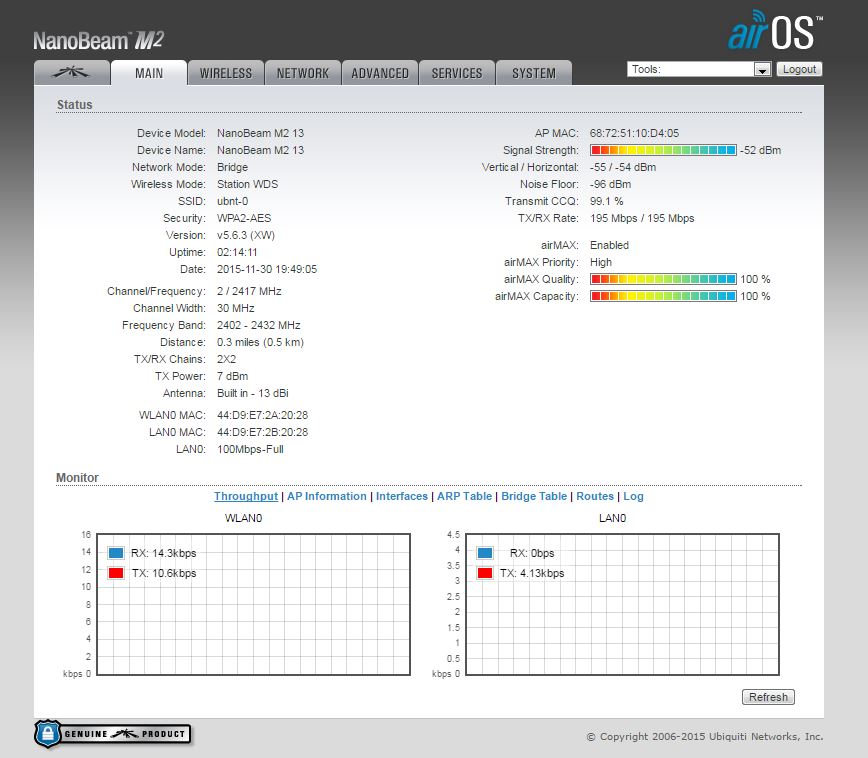The width and height of the screenshot is (868, 758).
Task: Click the WLAN0 red TX legend swatch
Action: click(116, 573)
